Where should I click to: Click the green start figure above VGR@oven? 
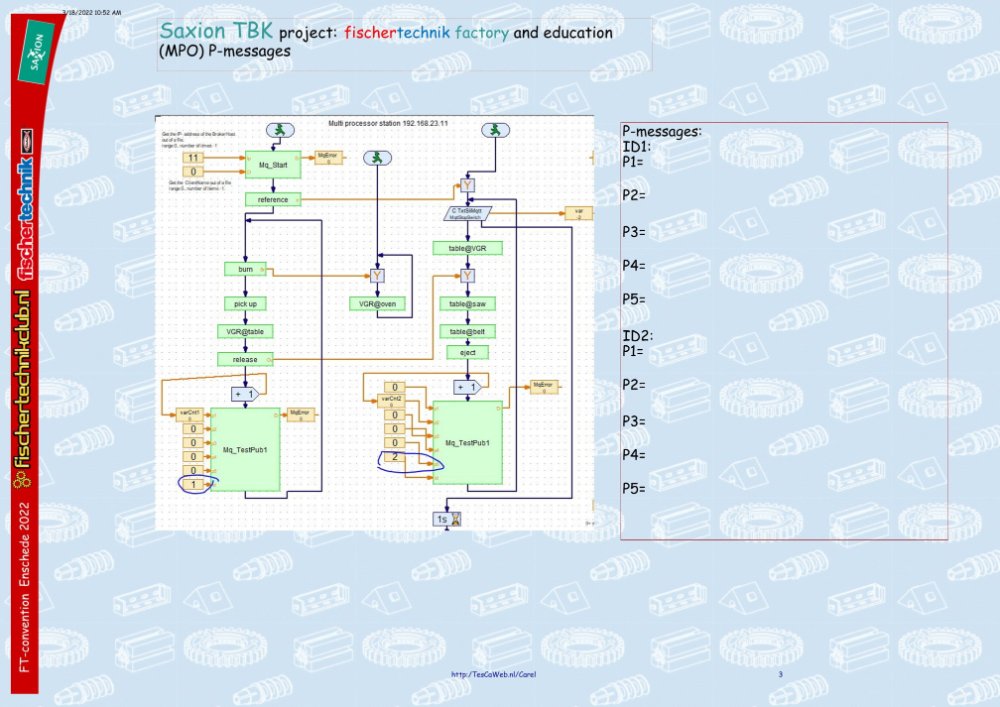tap(378, 157)
